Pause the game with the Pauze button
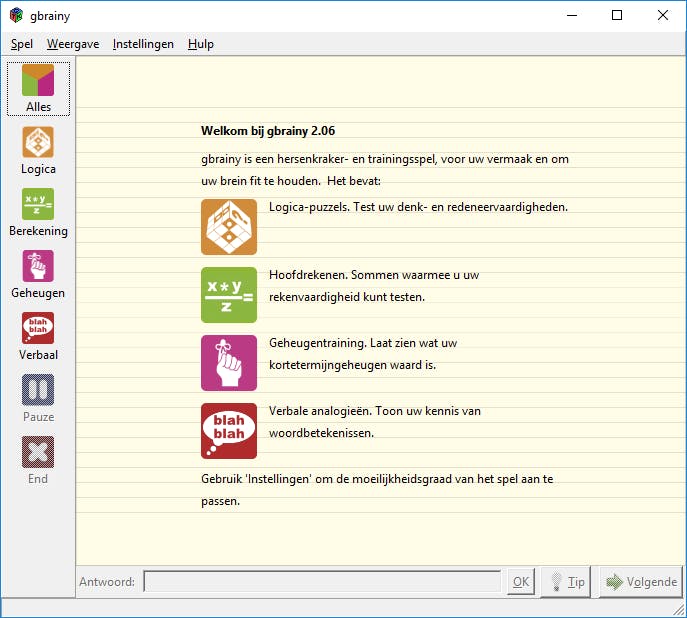 pyautogui.click(x=38, y=398)
